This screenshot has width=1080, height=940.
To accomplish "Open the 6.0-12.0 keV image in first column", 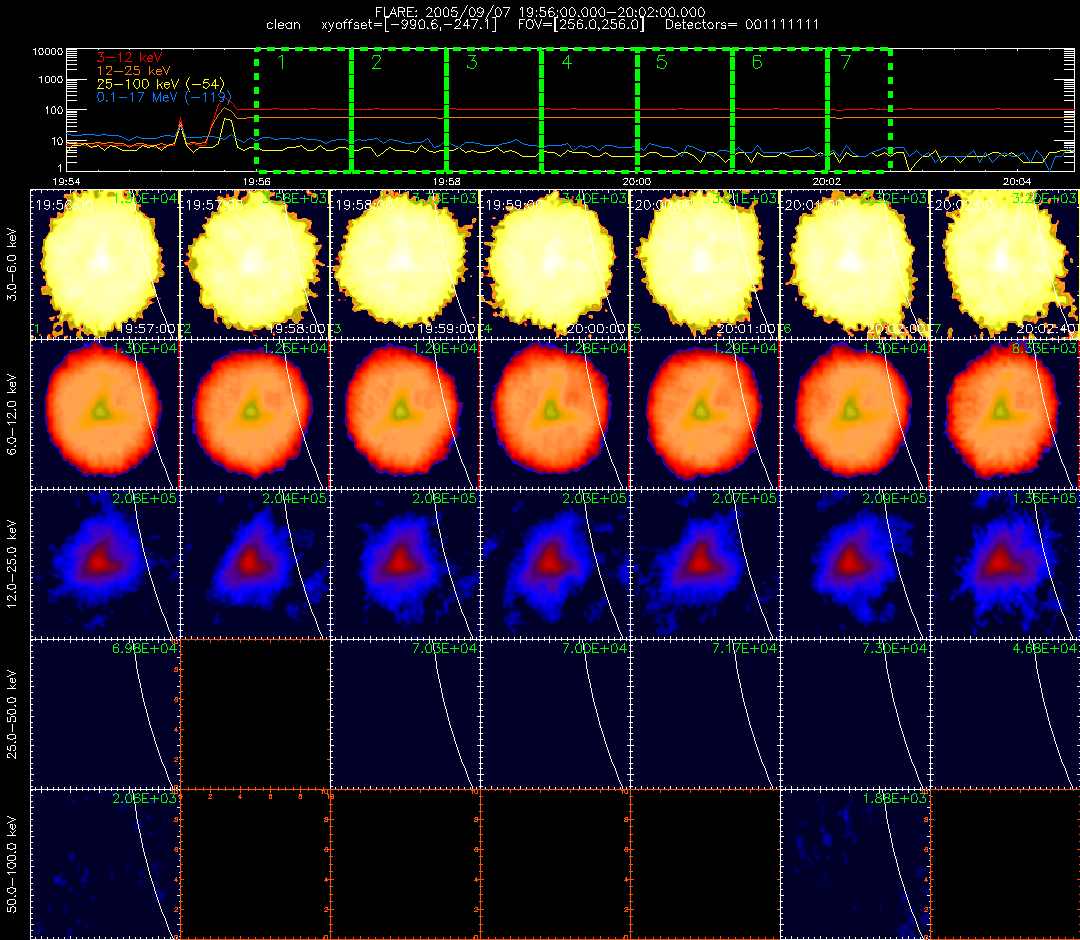I will click(105, 415).
